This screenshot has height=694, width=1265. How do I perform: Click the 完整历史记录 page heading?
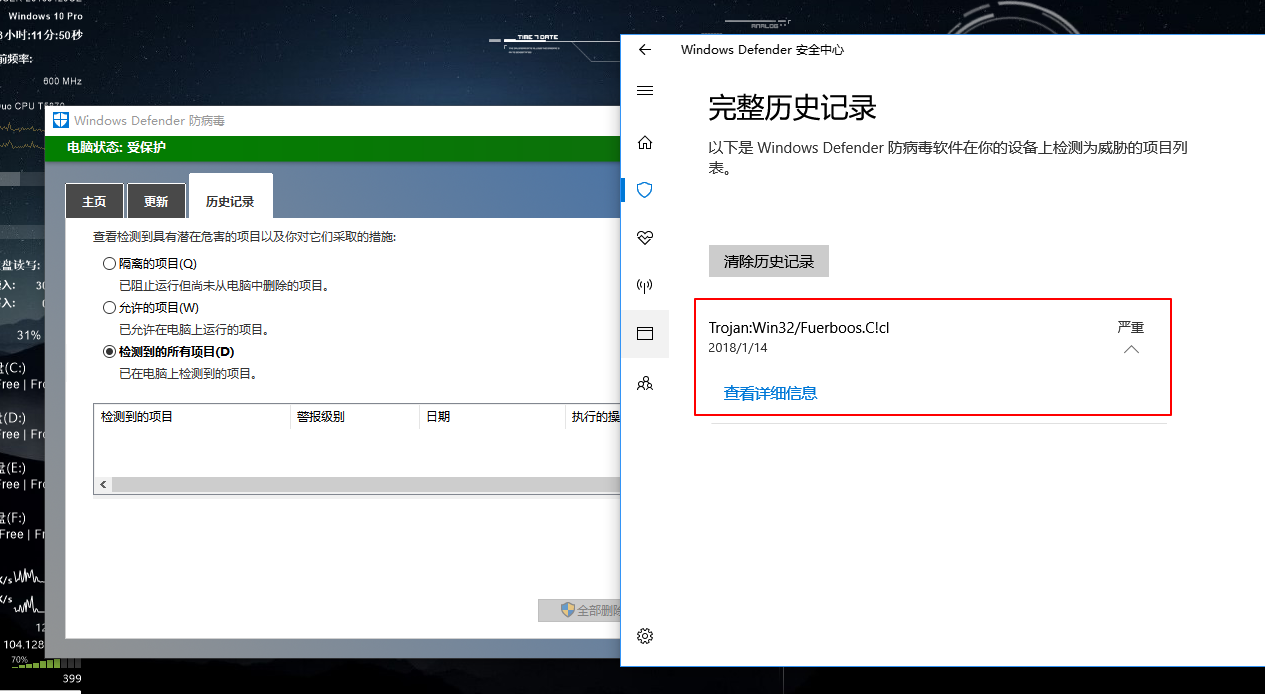(792, 107)
